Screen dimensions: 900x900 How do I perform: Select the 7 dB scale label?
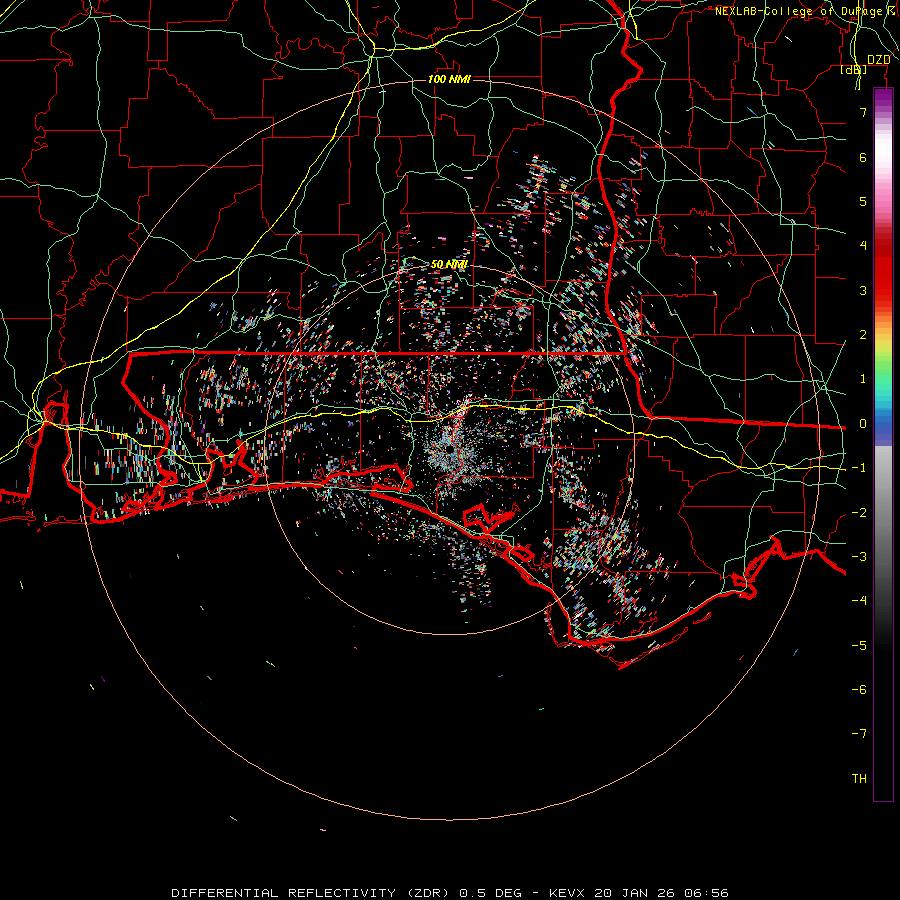[x=863, y=112]
